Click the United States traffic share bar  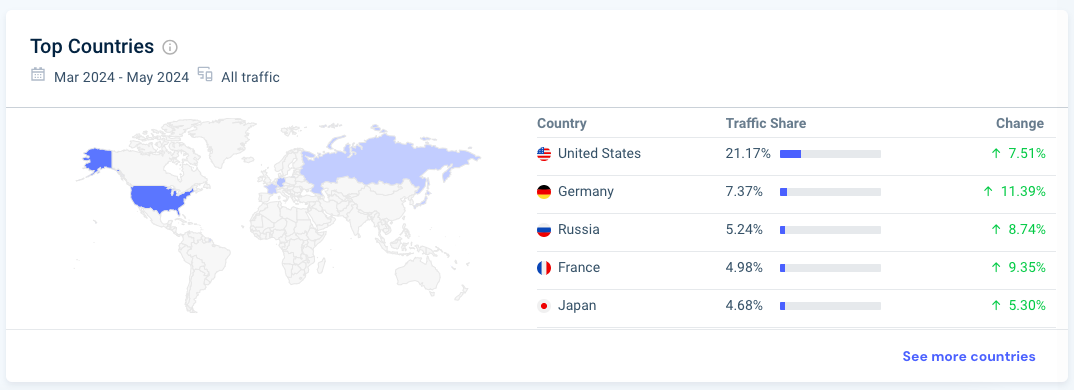(x=830, y=154)
